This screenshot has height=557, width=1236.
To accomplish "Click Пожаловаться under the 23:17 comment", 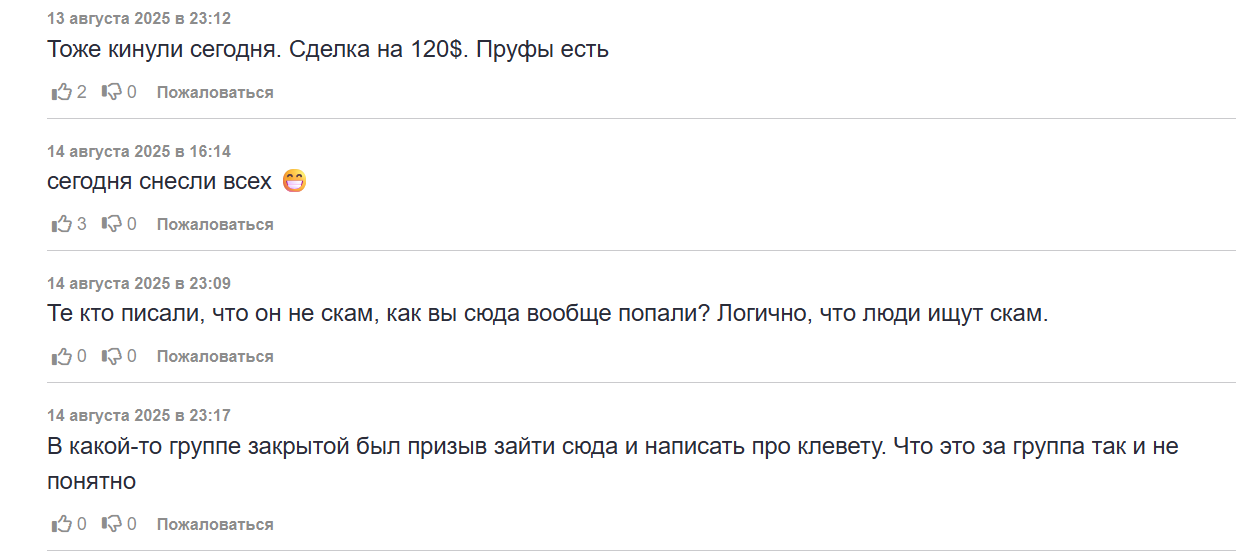I will (215, 524).
